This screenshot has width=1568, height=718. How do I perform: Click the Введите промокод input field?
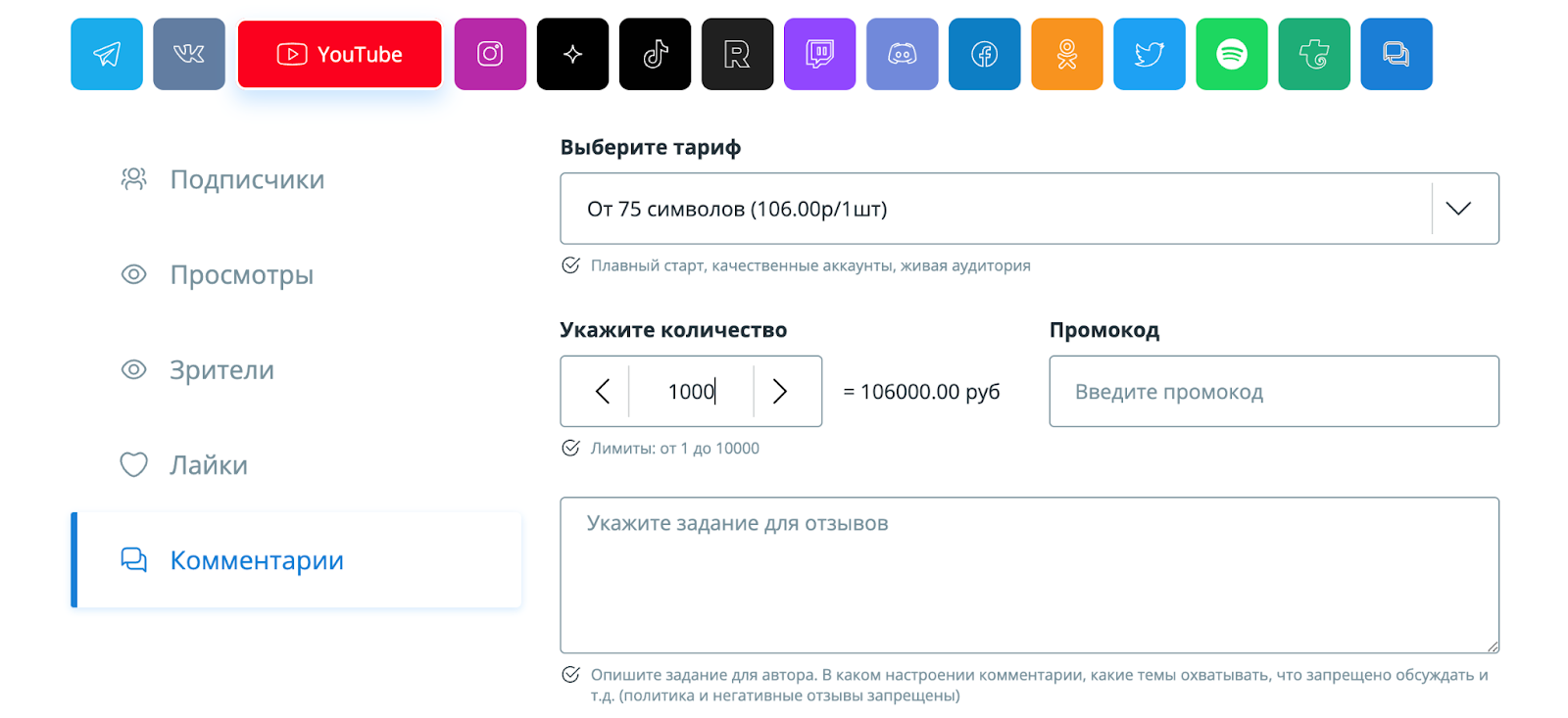(1274, 392)
